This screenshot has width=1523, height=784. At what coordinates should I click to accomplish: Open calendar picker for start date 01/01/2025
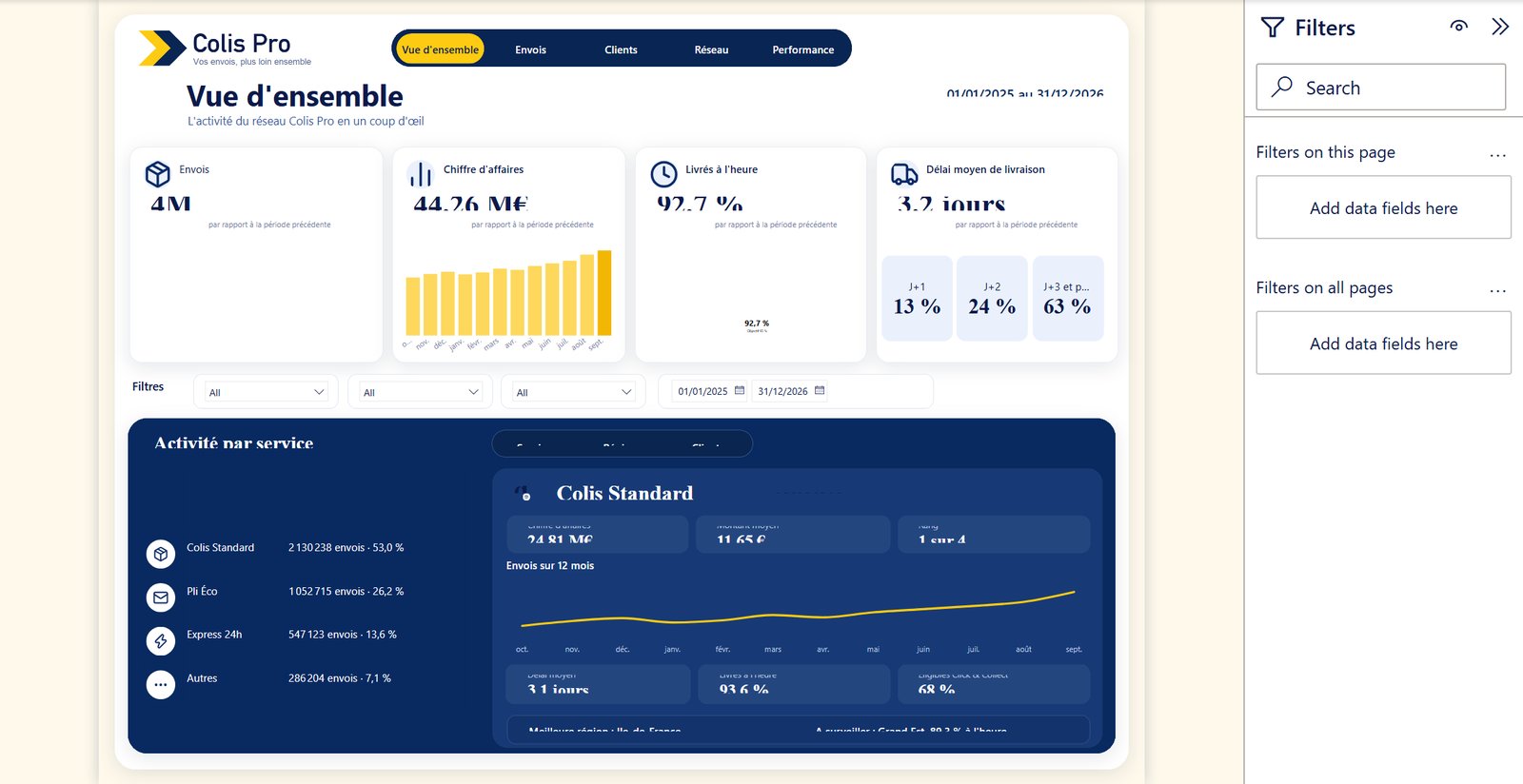(x=740, y=390)
